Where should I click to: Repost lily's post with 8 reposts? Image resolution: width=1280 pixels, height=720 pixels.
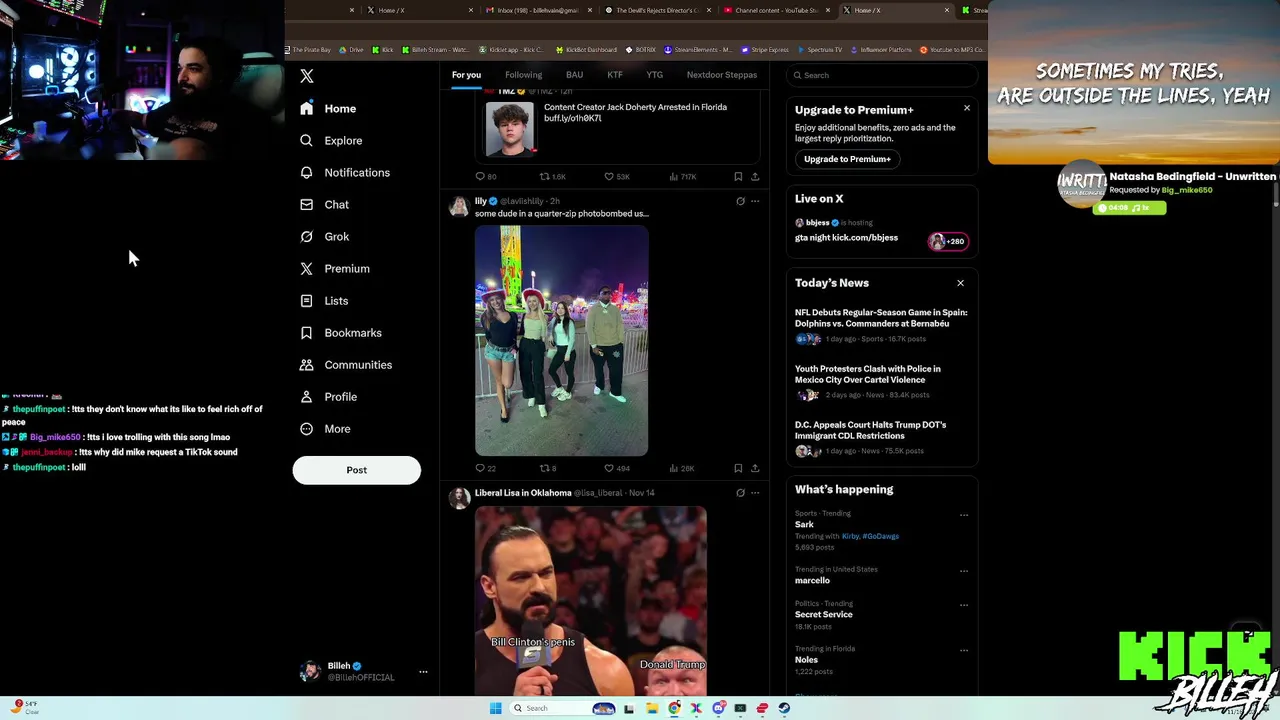tap(548, 468)
